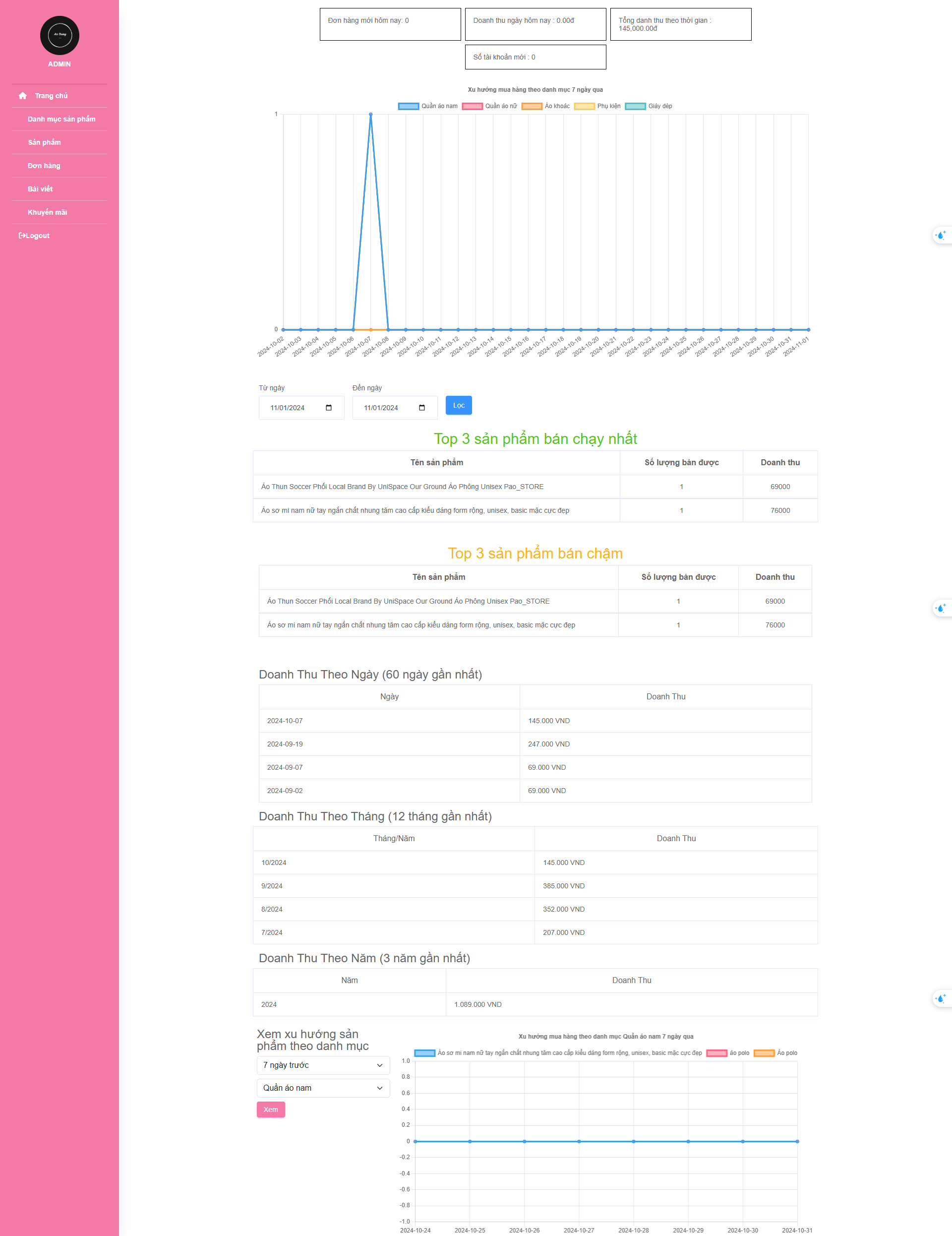Click the top water-drop floating icon
Viewport: 952px width, 1236px height.
pyautogui.click(x=941, y=235)
